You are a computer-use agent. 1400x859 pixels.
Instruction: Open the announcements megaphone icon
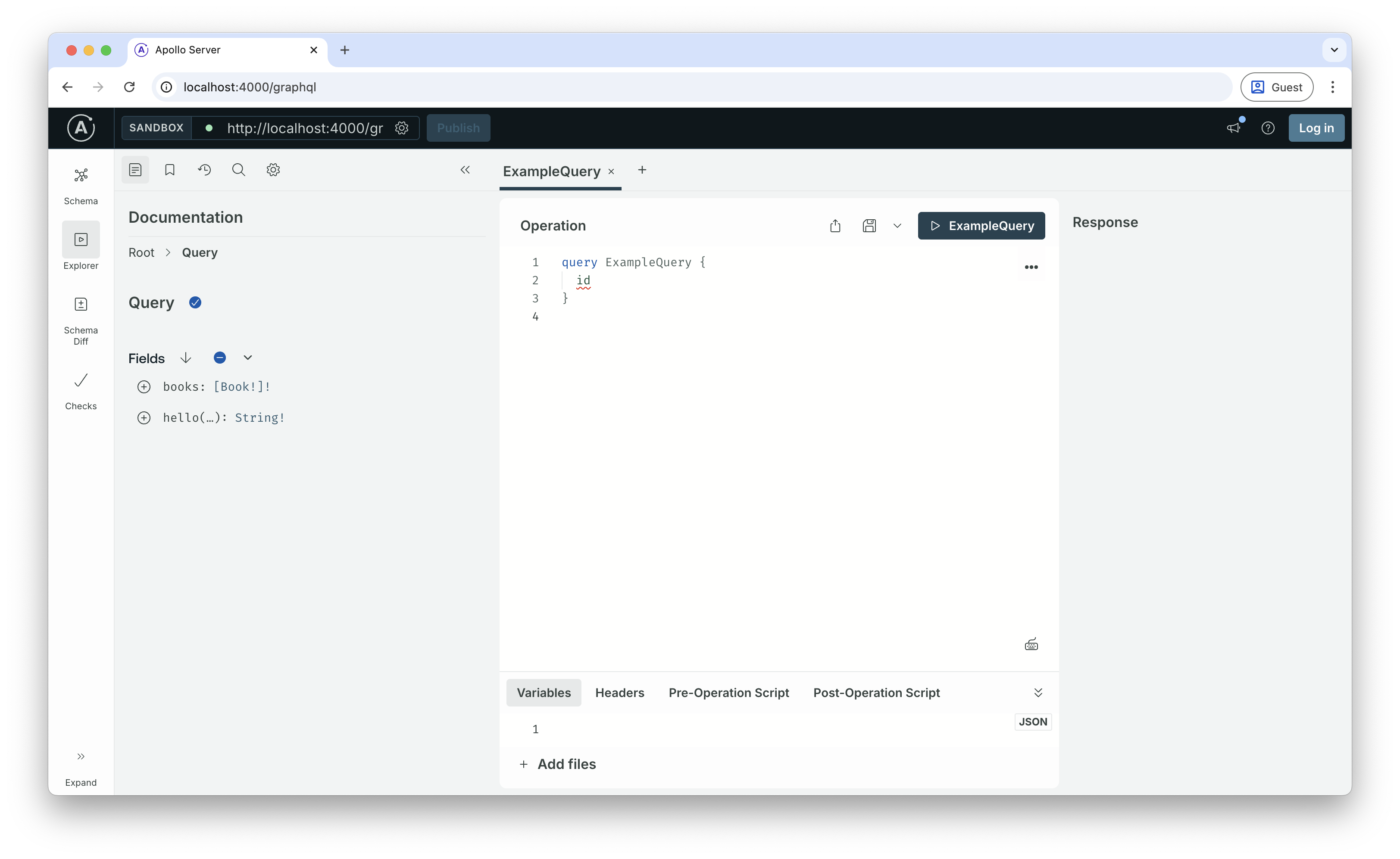coord(1234,128)
